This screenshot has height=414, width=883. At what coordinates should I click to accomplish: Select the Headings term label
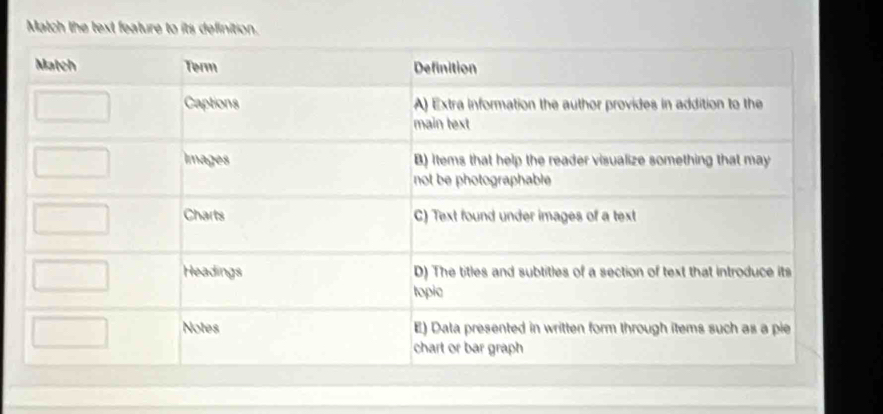213,271
